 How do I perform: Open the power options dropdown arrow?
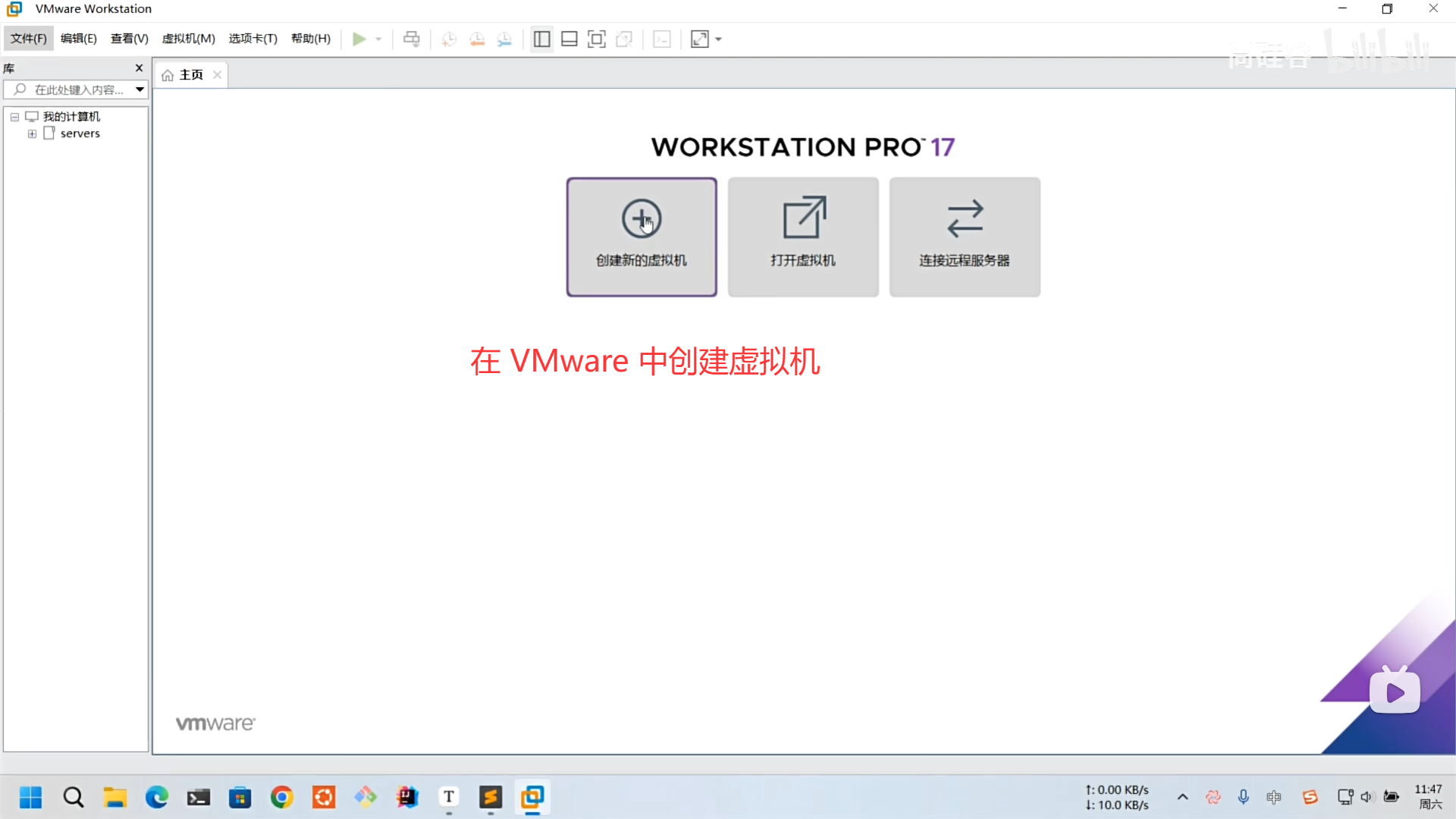pos(378,39)
